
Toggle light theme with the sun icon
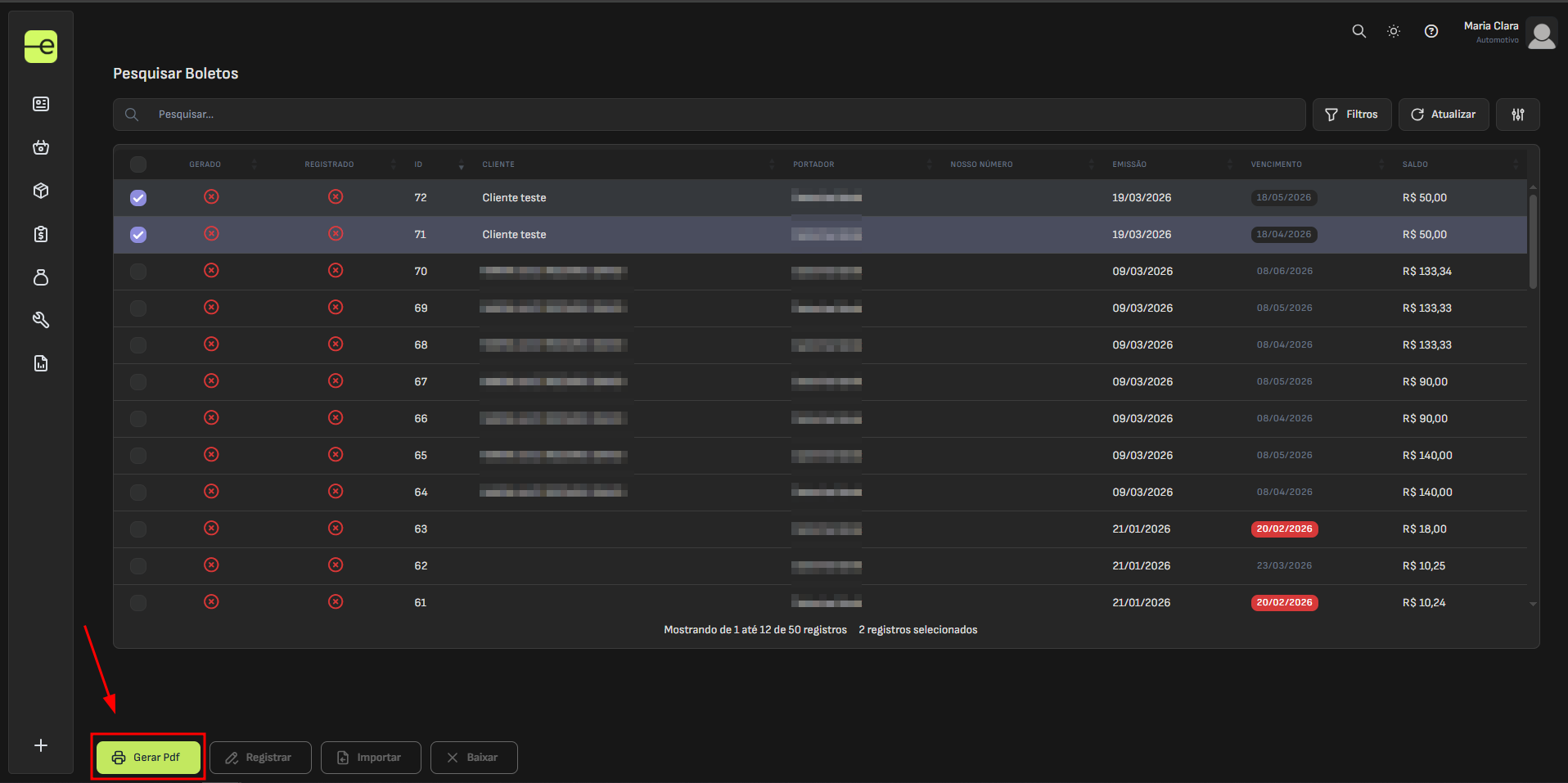point(1394,31)
